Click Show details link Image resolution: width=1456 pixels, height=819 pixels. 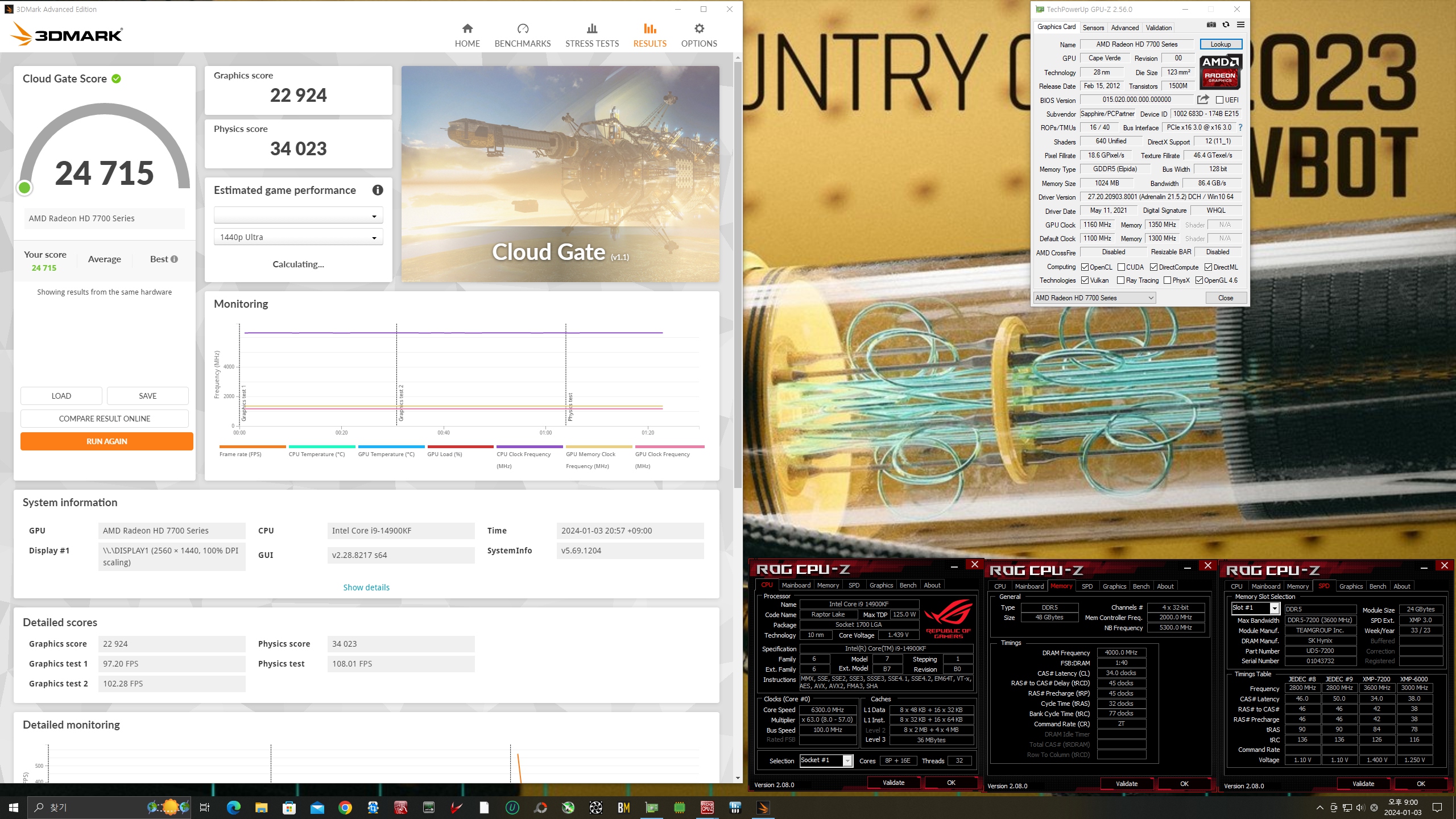[x=366, y=588]
